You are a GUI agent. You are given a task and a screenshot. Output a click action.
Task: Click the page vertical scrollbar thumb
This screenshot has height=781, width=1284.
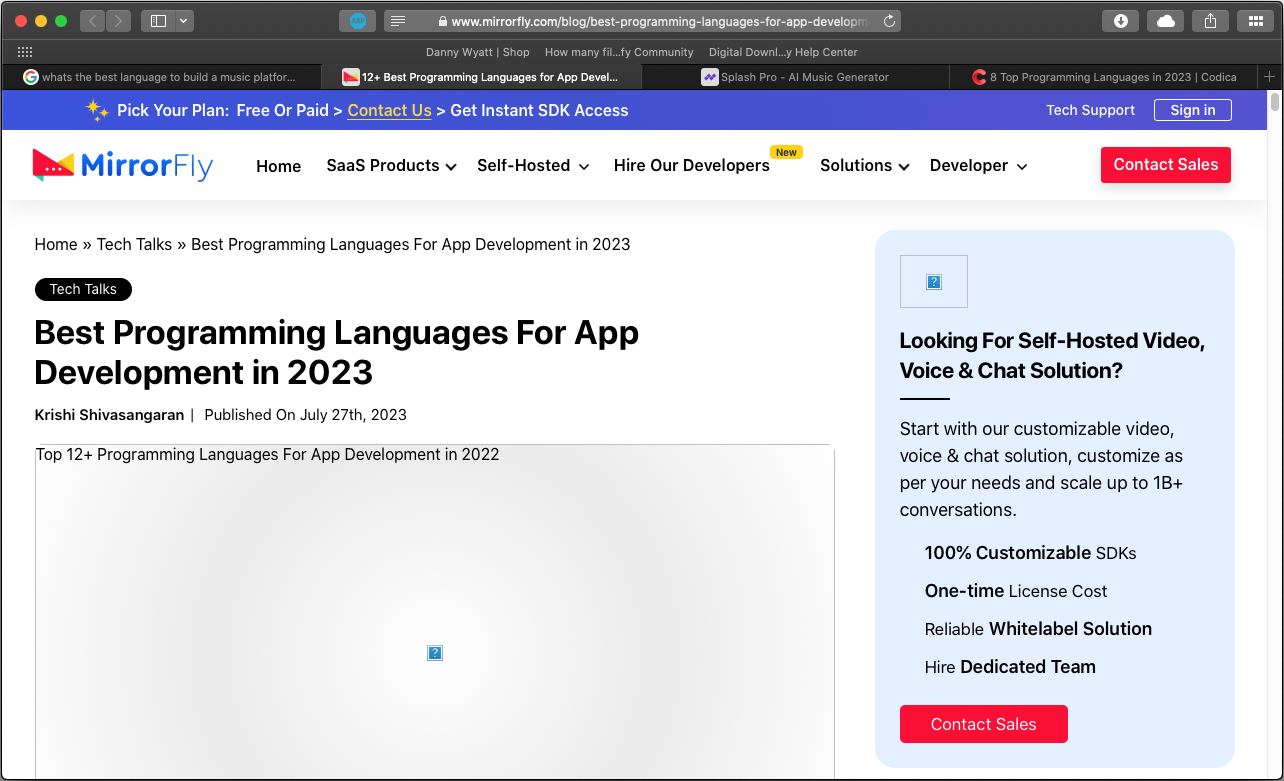tap(1275, 103)
